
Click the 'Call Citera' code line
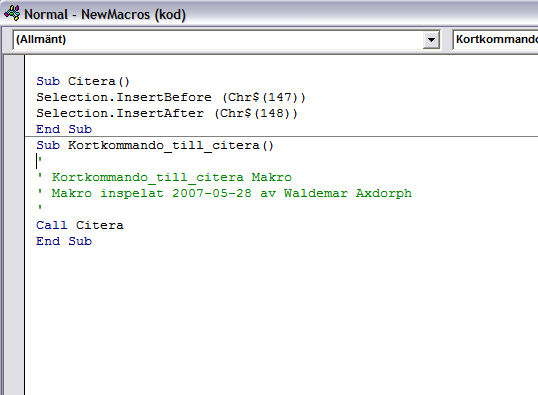[80, 225]
